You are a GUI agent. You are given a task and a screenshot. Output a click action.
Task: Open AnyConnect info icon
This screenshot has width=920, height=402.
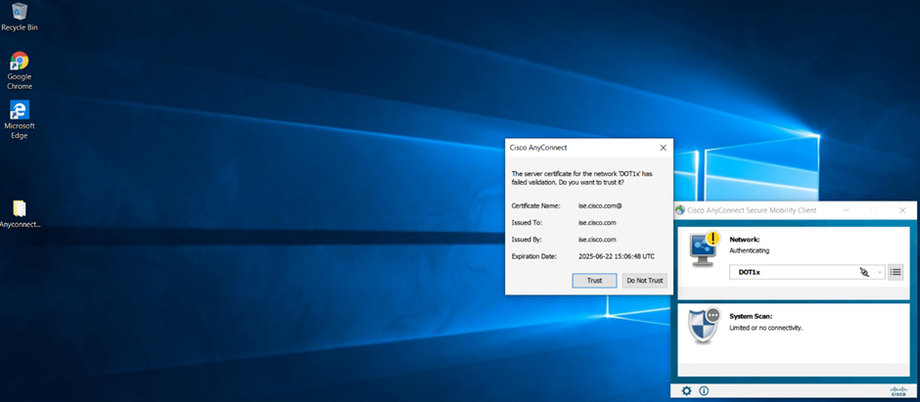(x=704, y=391)
